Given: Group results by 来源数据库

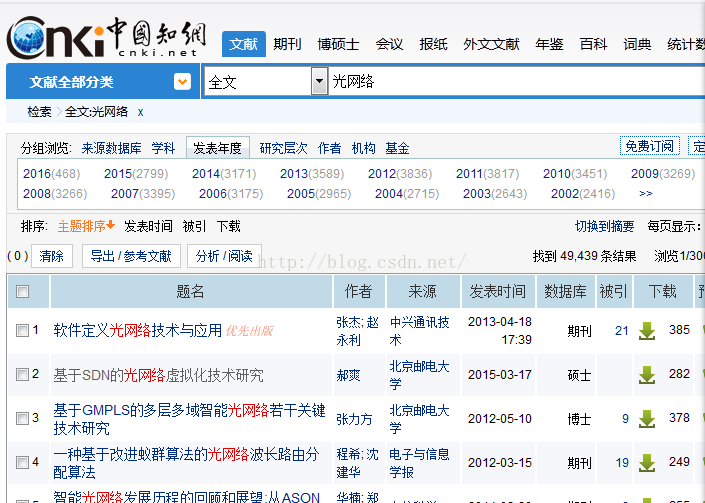Looking at the screenshot, I should point(112,148).
